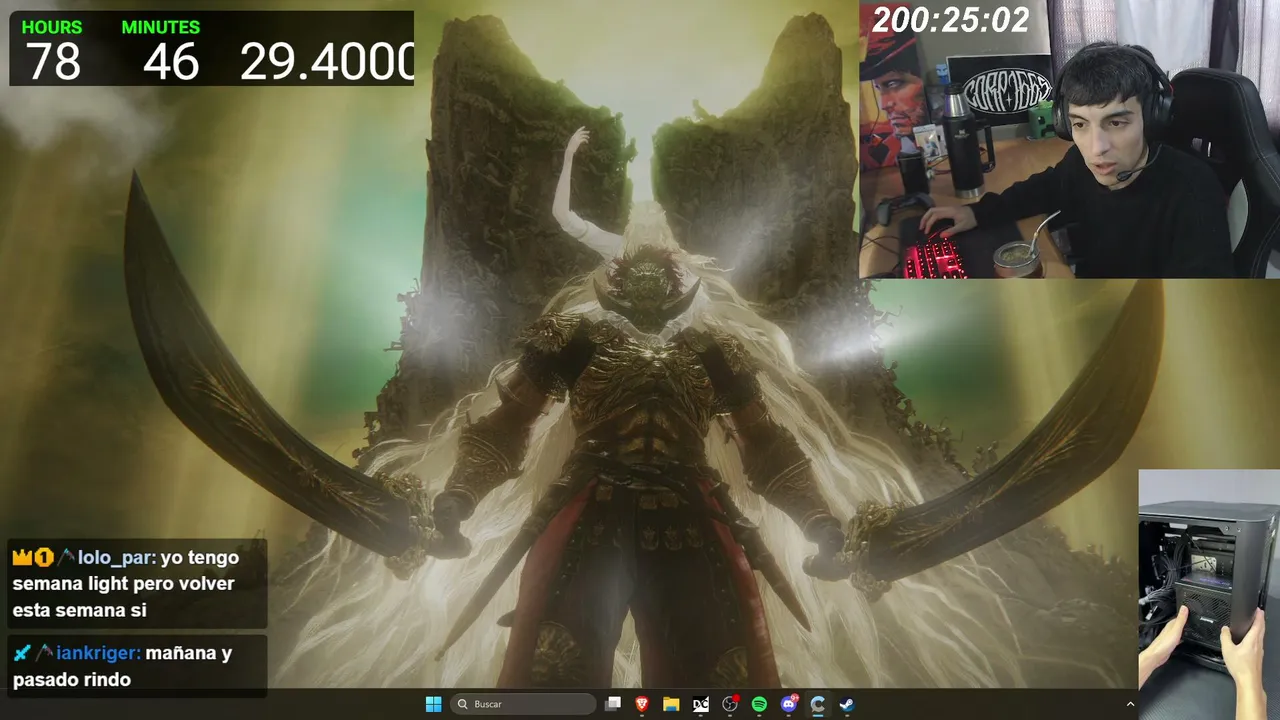1280x720 pixels.
Task: Click the 200:25:02 stream timer
Action: point(951,20)
